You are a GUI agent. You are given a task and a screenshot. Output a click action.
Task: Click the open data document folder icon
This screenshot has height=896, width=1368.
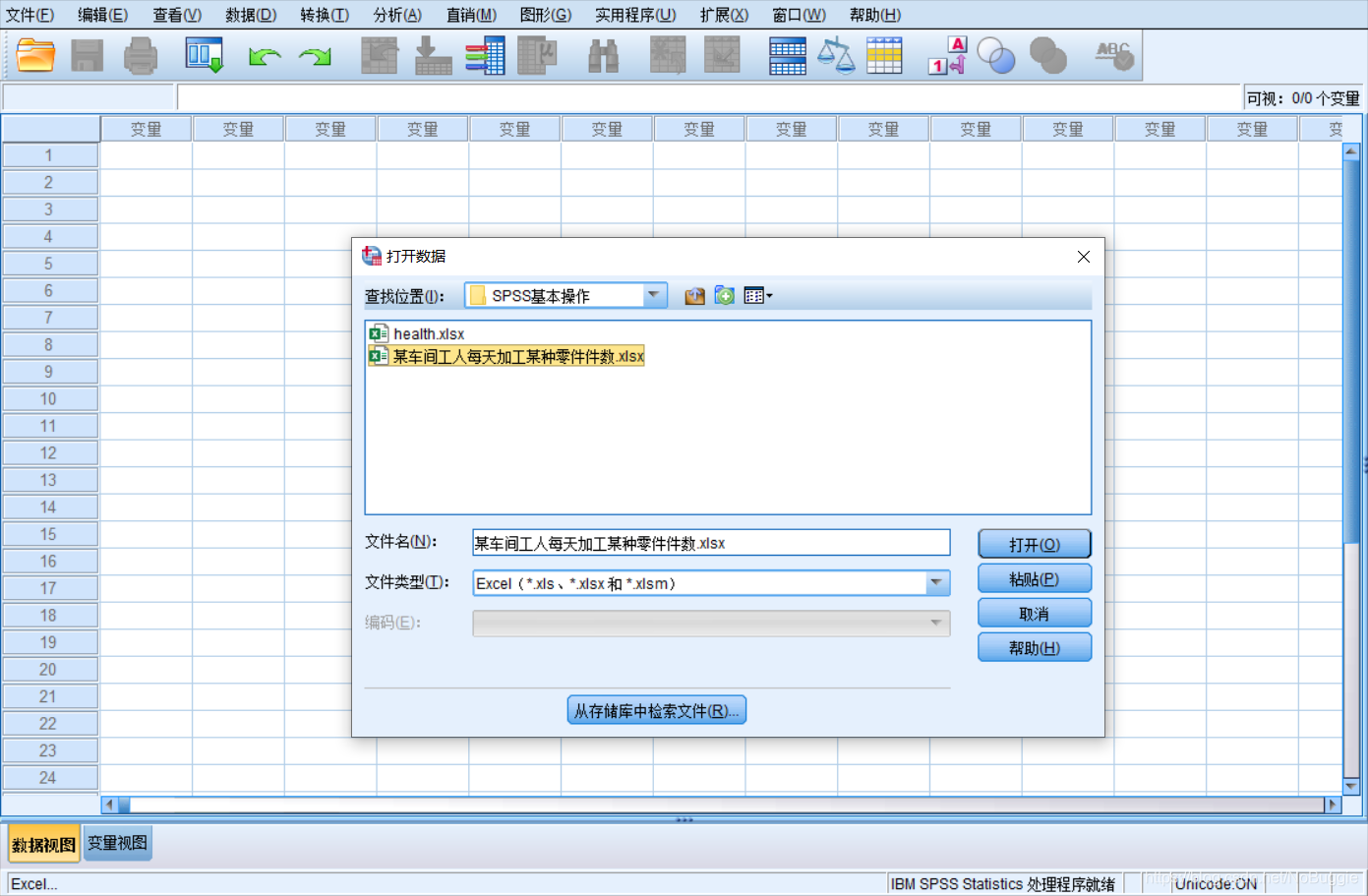(x=35, y=55)
